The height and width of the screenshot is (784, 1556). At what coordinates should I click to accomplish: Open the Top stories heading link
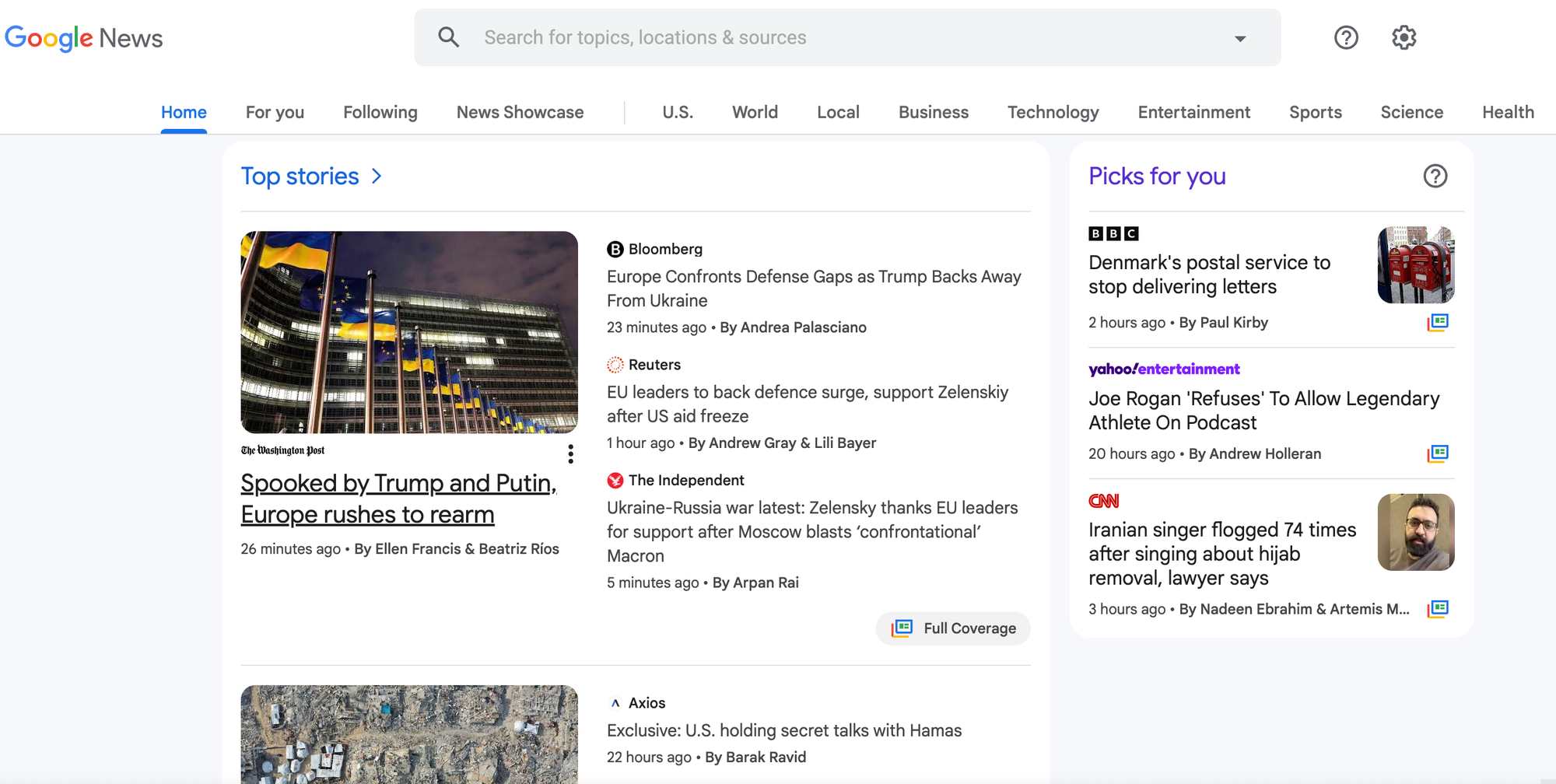click(x=300, y=176)
